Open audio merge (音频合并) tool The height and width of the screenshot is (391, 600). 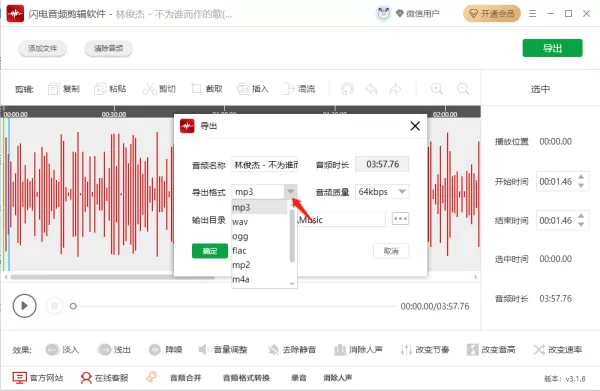(x=185, y=378)
